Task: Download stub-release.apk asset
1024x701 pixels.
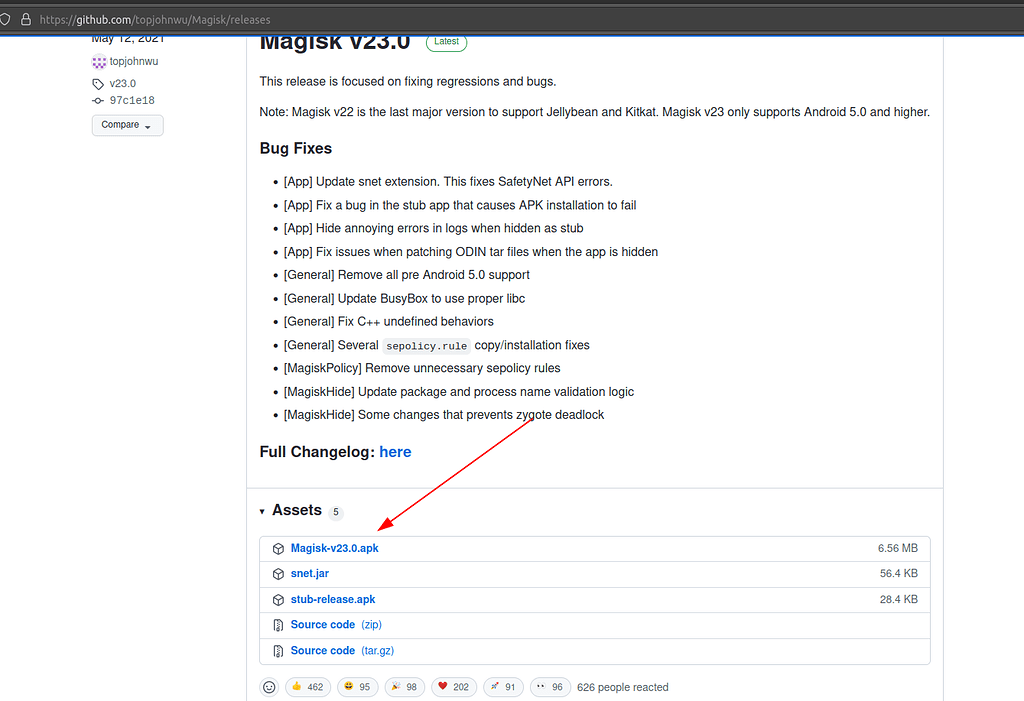Action: click(333, 599)
